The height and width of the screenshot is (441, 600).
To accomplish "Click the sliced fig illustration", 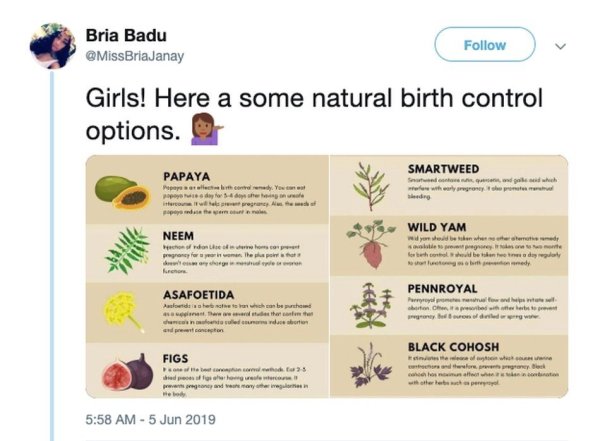I will [127, 372].
